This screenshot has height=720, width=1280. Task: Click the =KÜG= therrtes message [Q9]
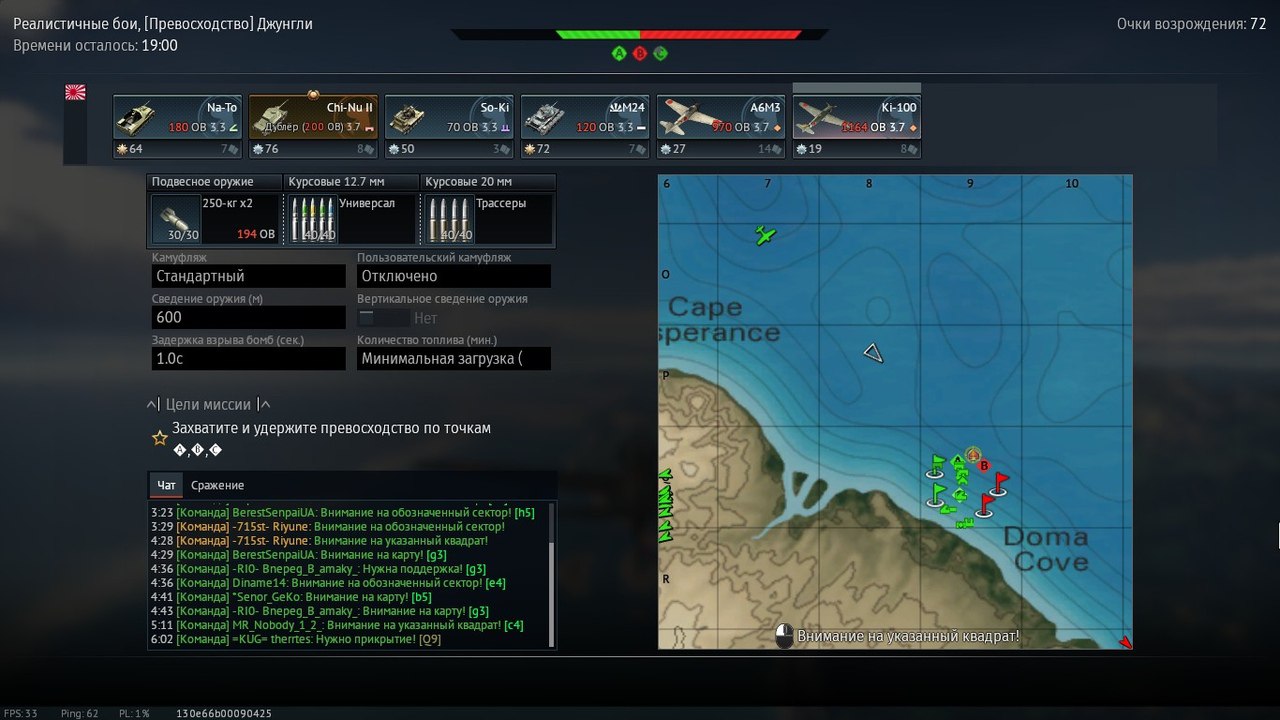point(296,639)
